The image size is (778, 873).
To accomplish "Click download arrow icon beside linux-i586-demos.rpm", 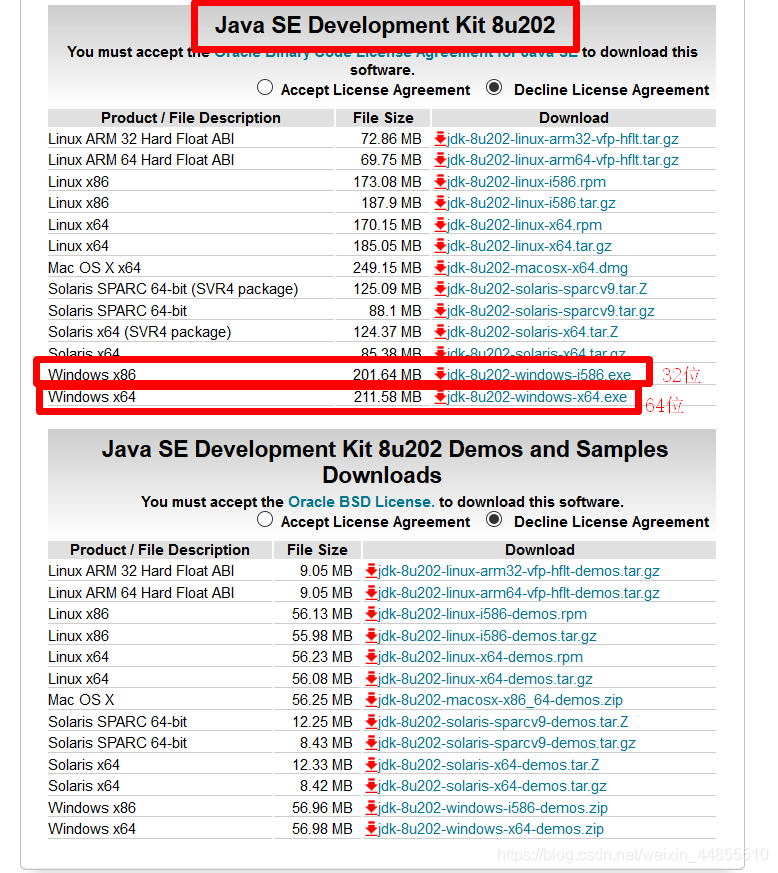I will coord(371,614).
